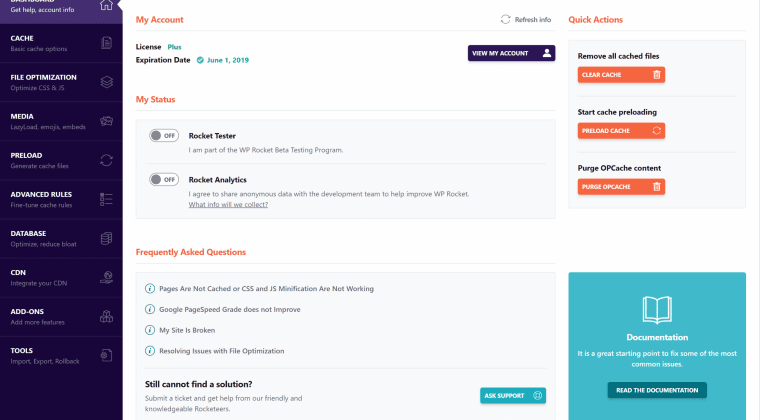This screenshot has height=420, width=760.
Task: Click info icon beside Google PageSpeed Grade
Action: point(150,309)
